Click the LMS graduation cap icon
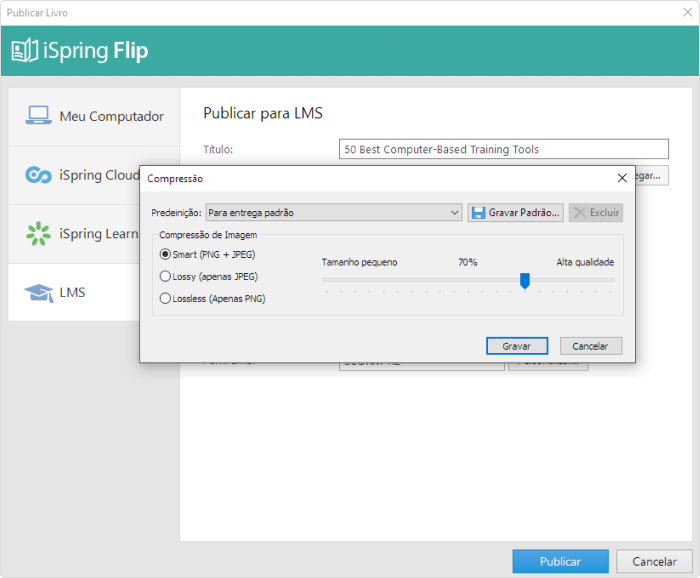 pyautogui.click(x=39, y=293)
